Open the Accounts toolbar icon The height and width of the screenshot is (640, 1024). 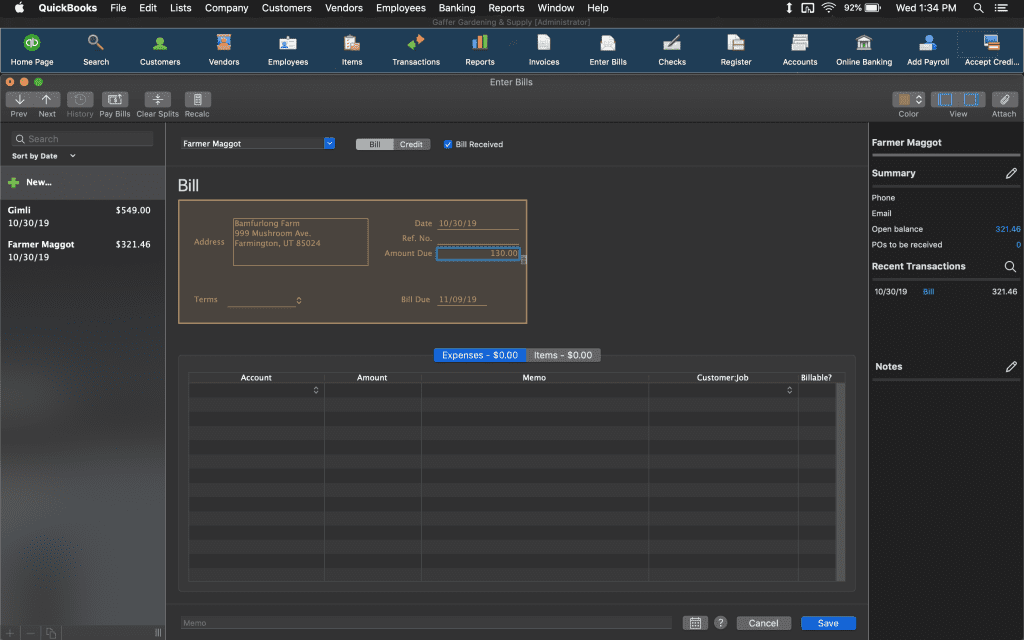tap(800, 50)
